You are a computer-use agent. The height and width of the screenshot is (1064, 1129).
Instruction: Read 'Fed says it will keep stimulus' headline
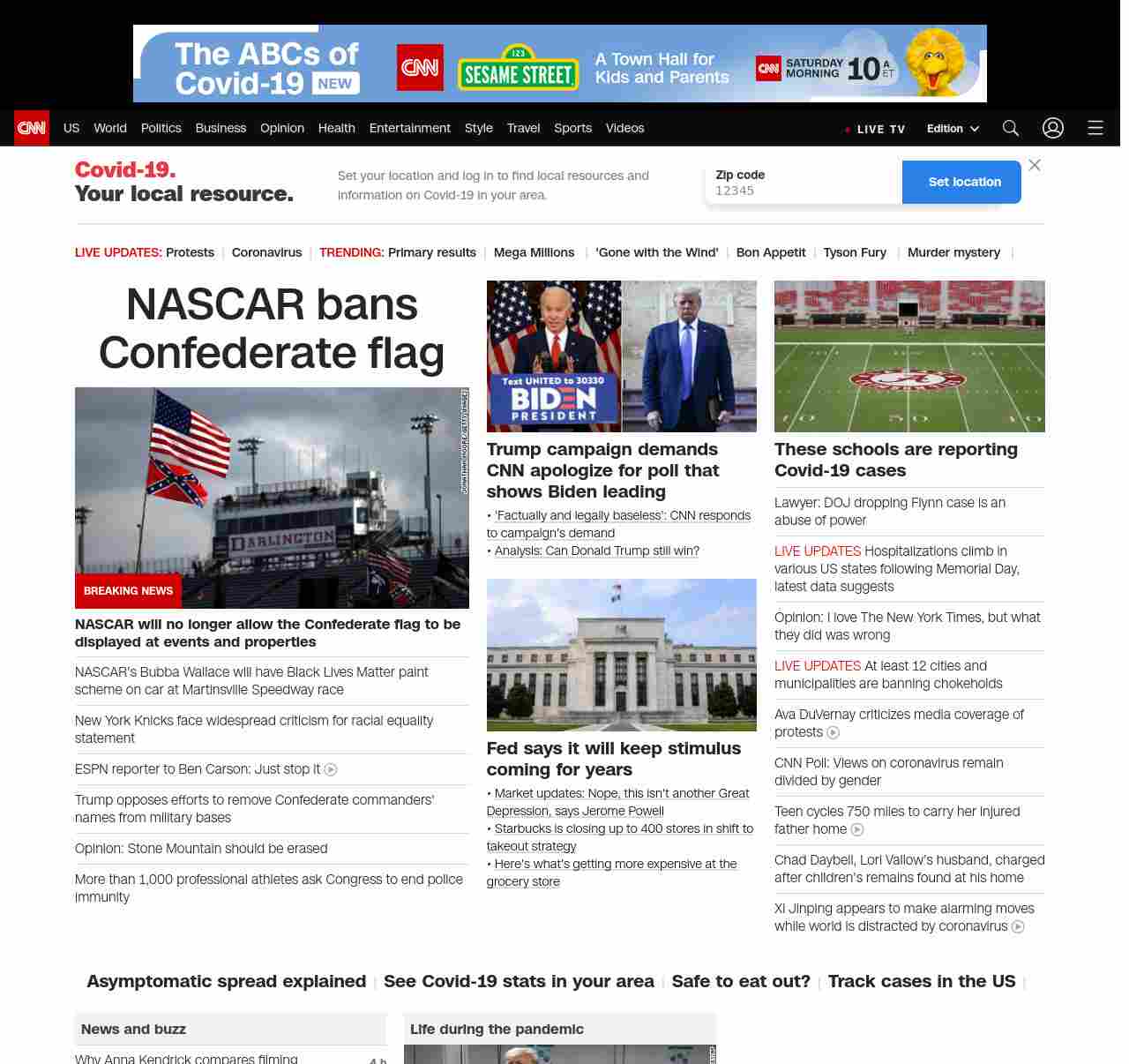pos(613,759)
